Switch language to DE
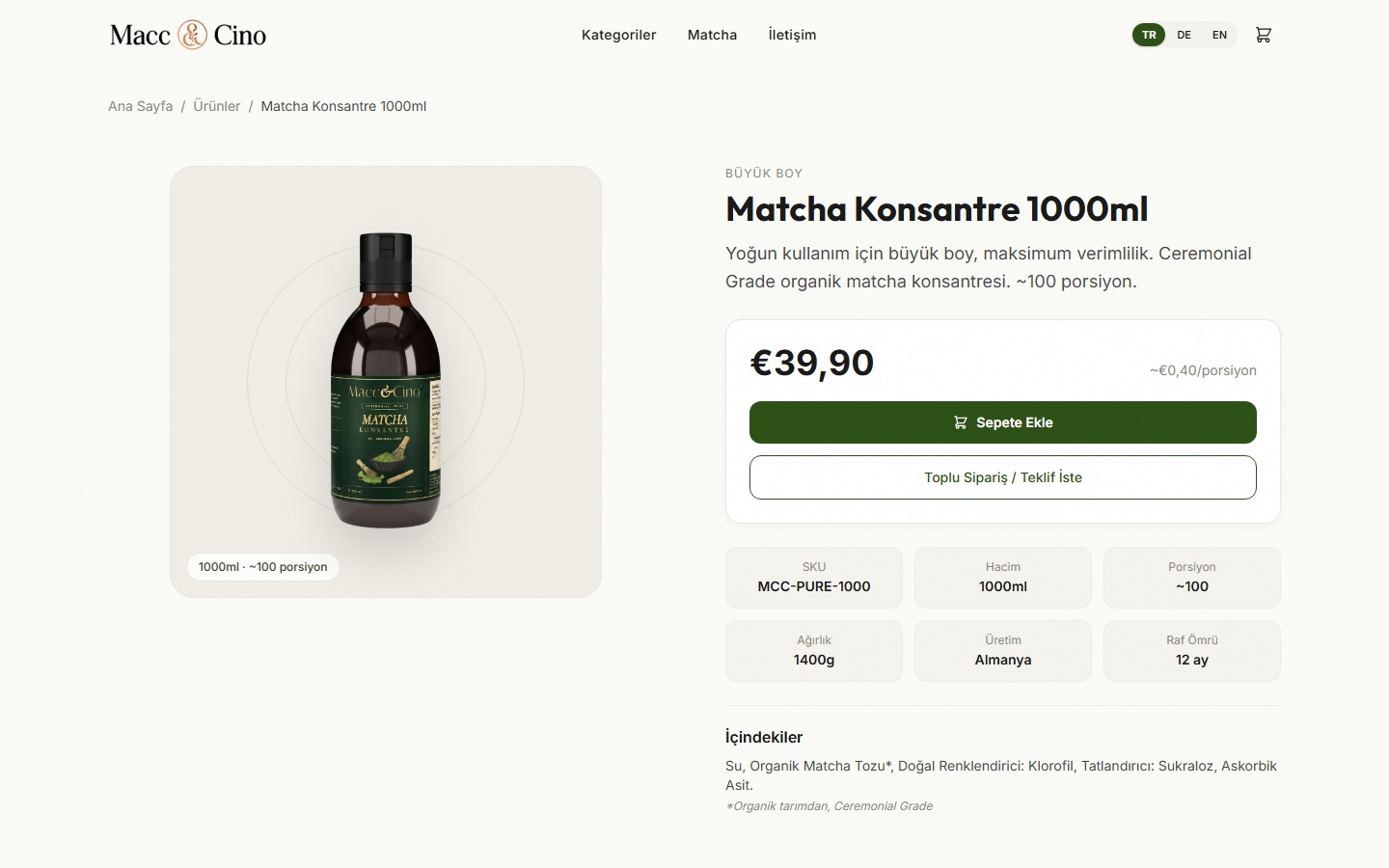The width and height of the screenshot is (1389, 868). pyautogui.click(x=1184, y=35)
